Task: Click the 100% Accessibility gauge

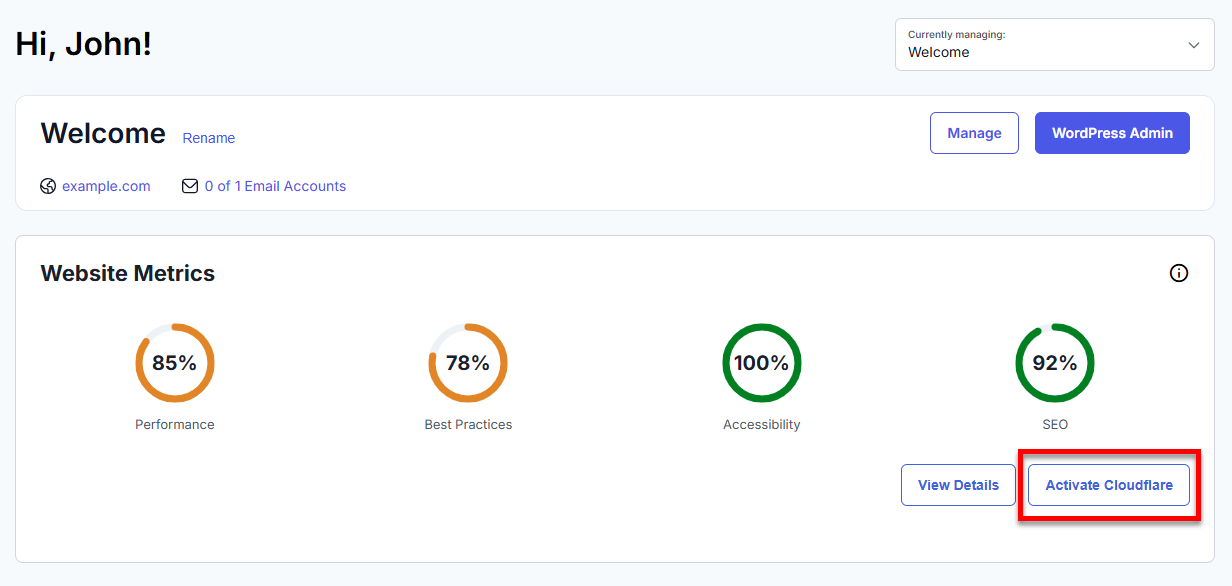Action: tap(762, 363)
